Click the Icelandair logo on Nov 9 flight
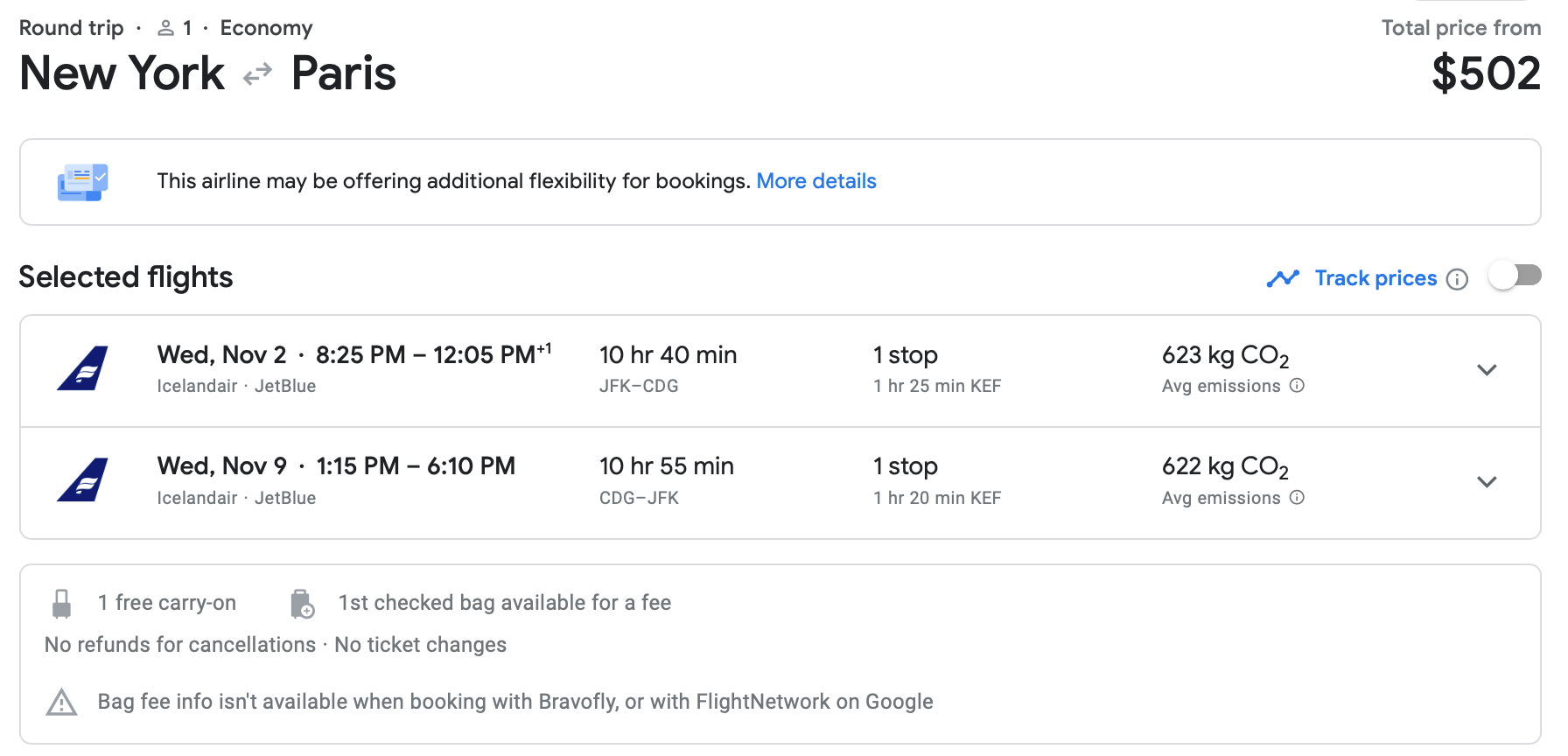This screenshot has width=1568, height=756. point(83,479)
